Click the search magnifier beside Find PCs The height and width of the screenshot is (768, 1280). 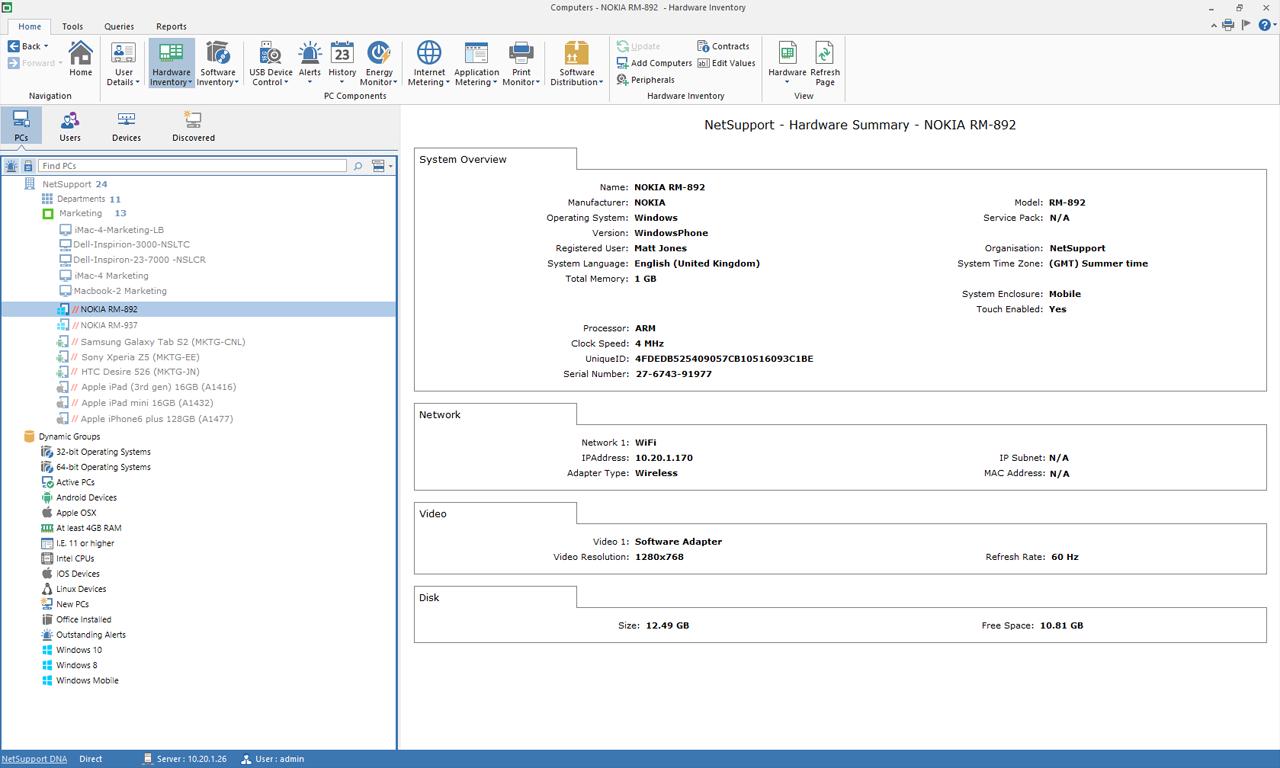point(358,166)
